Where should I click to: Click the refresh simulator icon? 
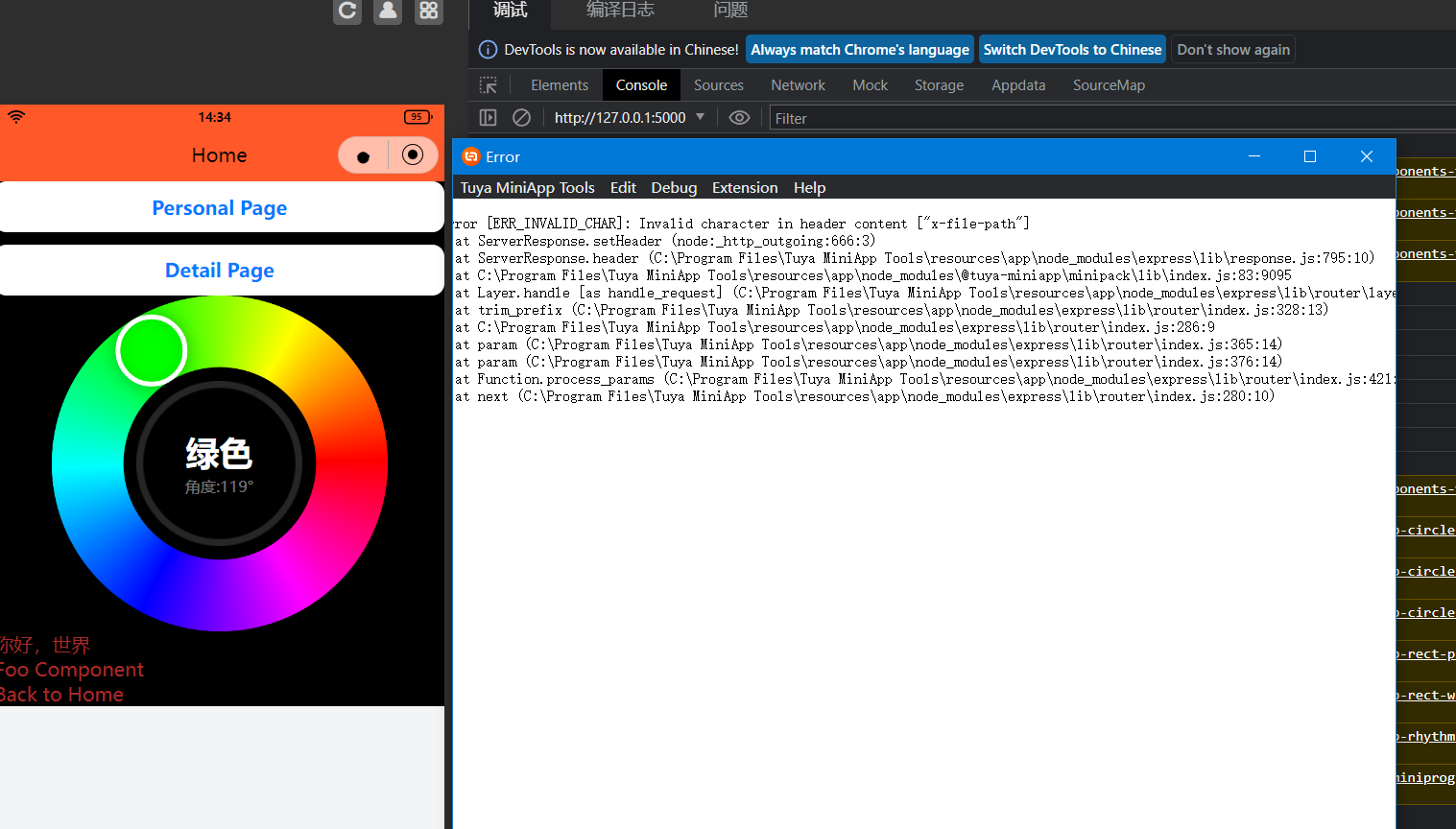coord(347,11)
